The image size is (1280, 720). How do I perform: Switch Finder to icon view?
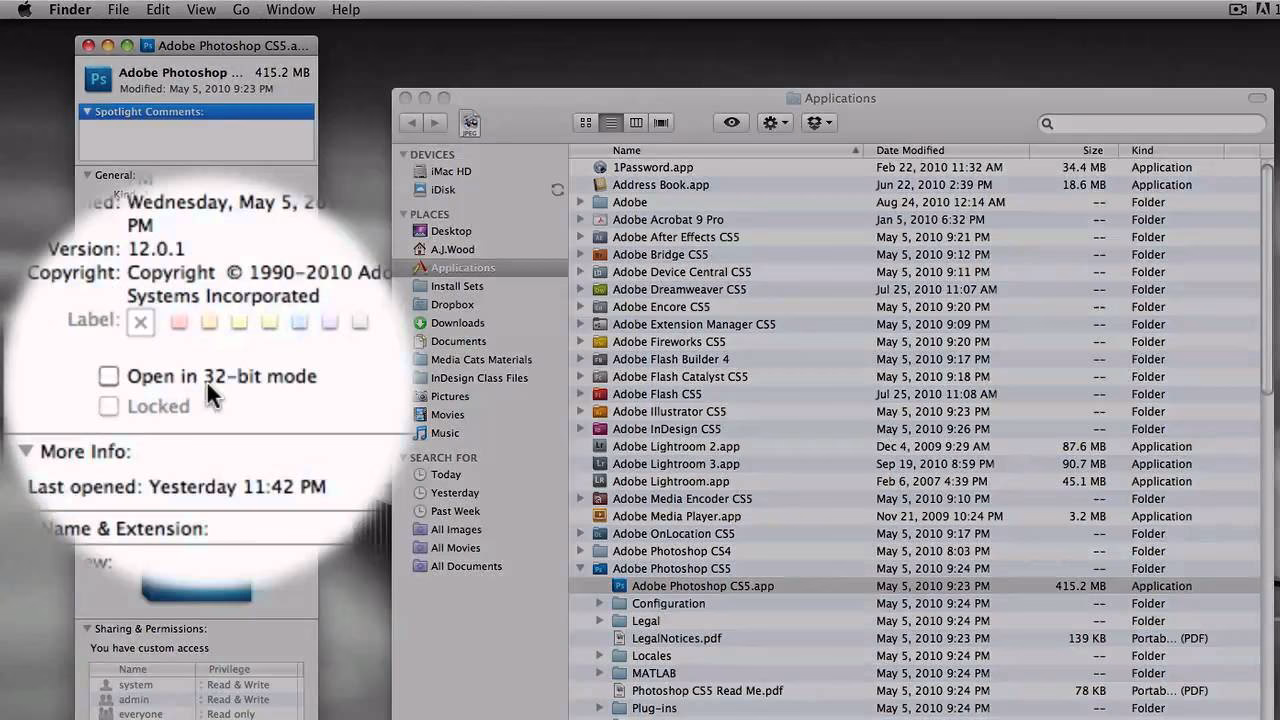pyautogui.click(x=586, y=123)
